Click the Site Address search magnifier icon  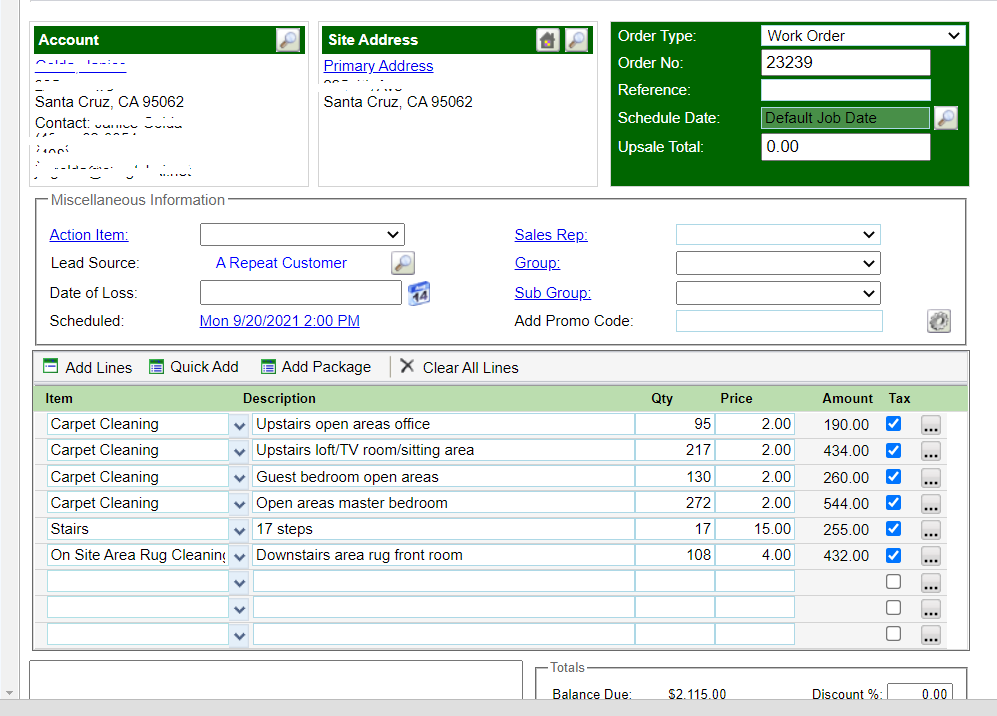[576, 40]
